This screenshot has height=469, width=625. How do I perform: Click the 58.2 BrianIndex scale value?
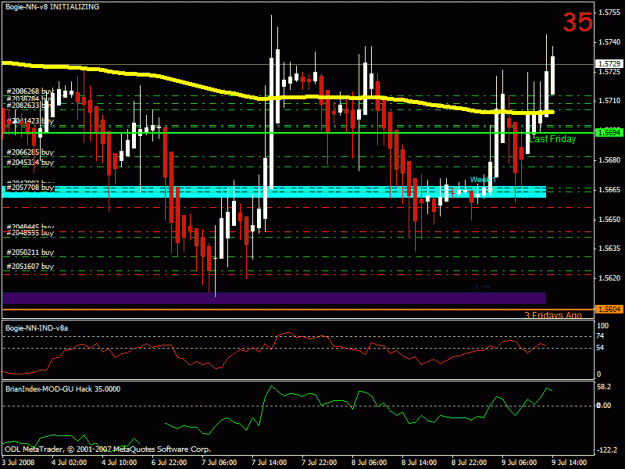[x=603, y=387]
